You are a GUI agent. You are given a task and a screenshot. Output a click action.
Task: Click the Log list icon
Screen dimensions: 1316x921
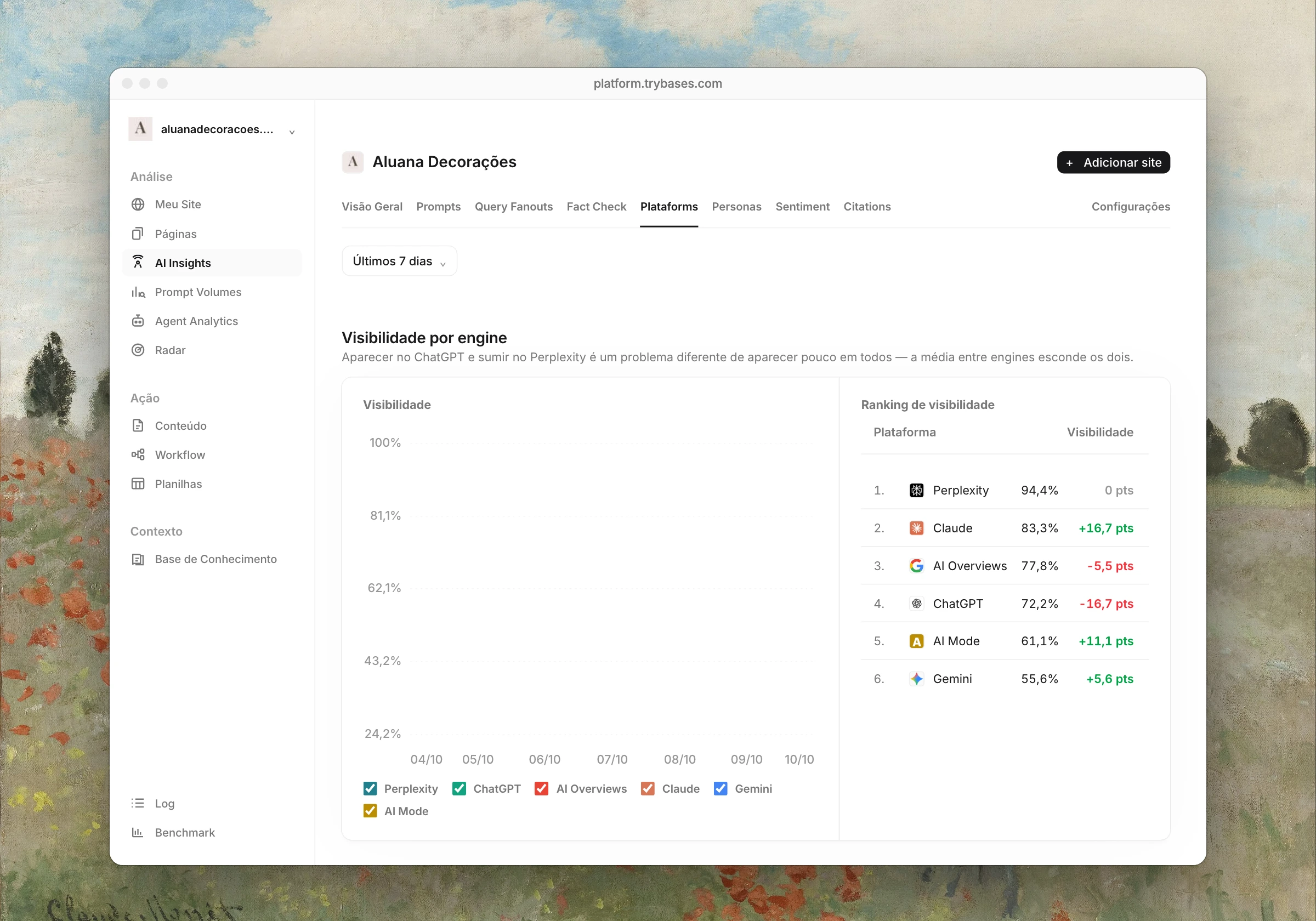coord(138,804)
